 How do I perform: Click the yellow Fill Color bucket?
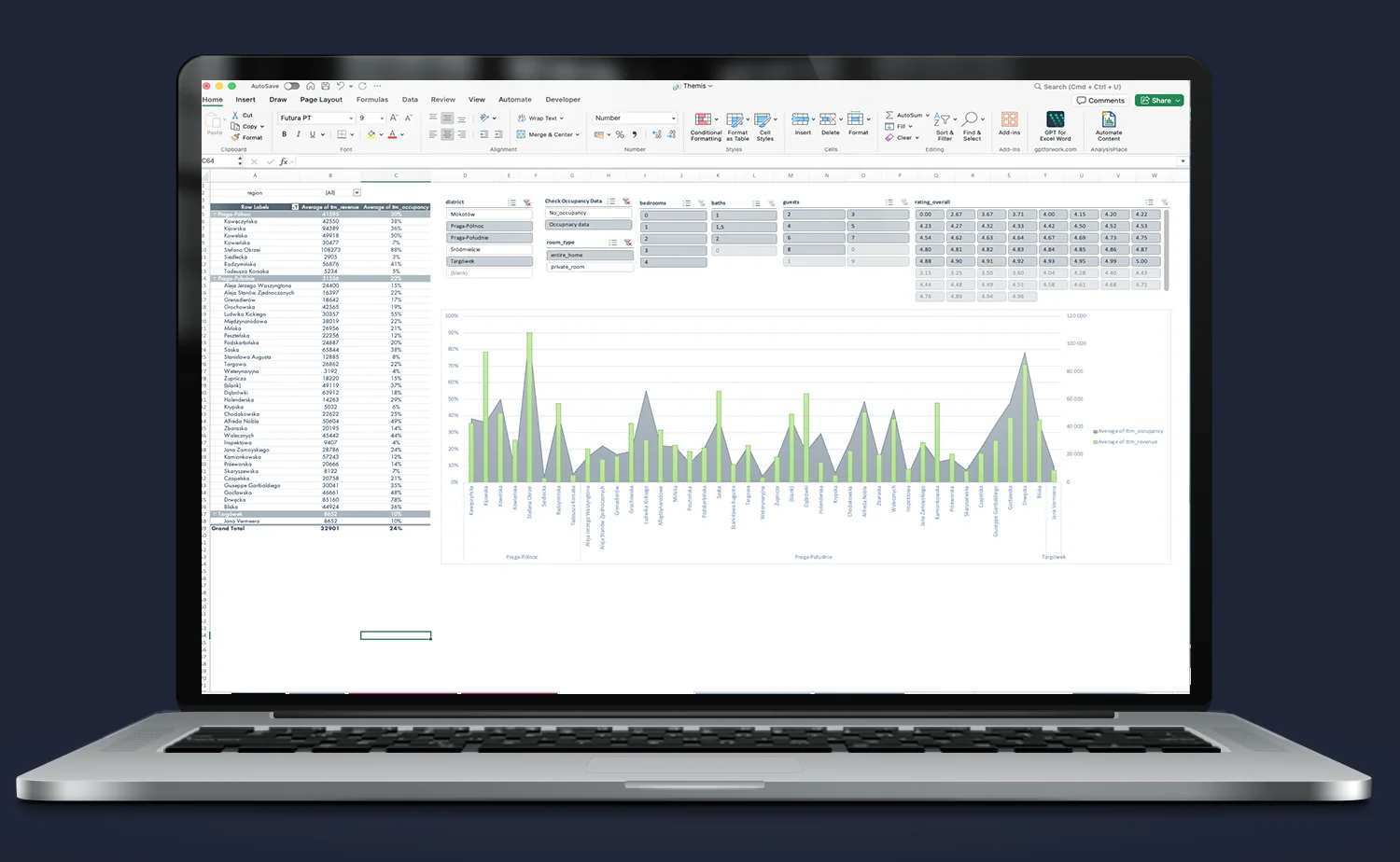click(371, 134)
